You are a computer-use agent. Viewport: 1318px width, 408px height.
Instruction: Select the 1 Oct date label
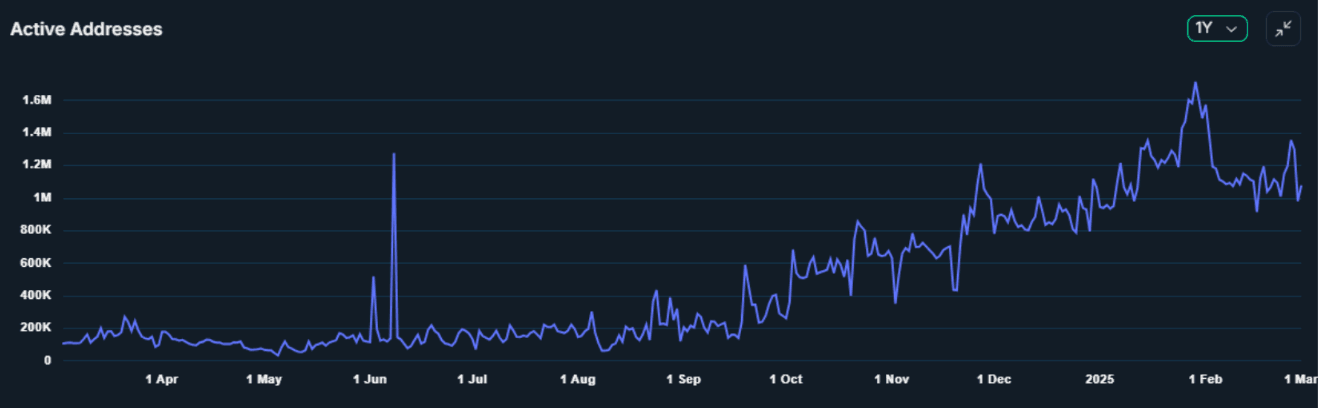pos(785,380)
